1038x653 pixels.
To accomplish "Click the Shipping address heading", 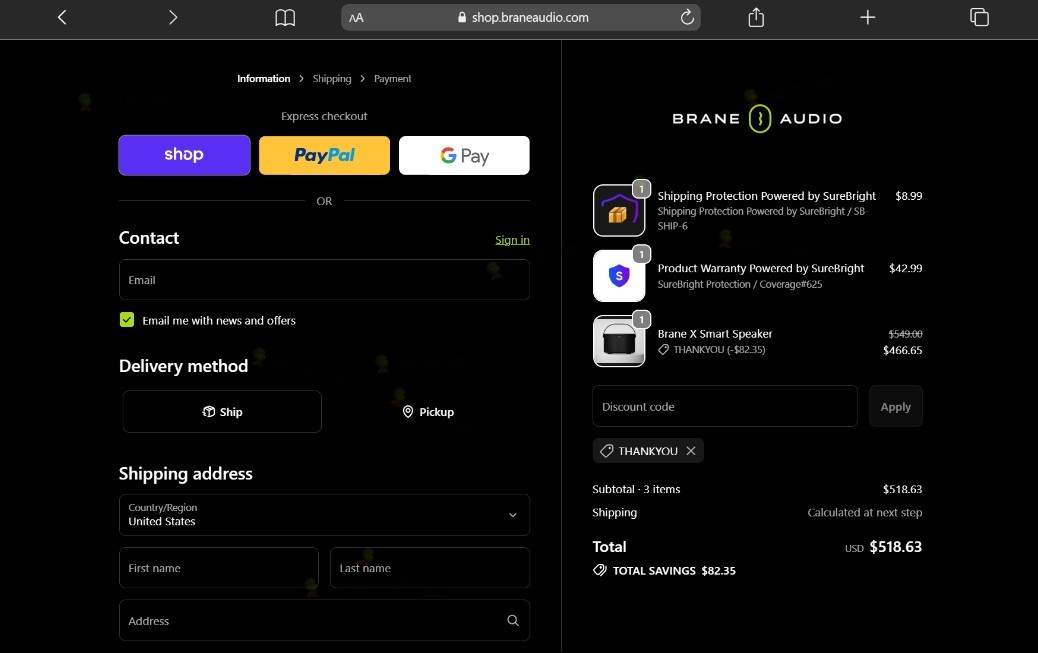I will [x=185, y=474].
